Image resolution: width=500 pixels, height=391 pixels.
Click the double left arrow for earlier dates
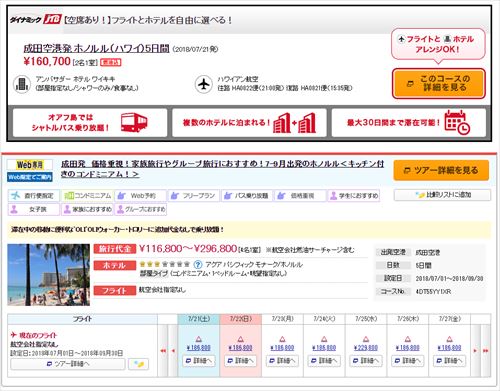click(x=163, y=351)
